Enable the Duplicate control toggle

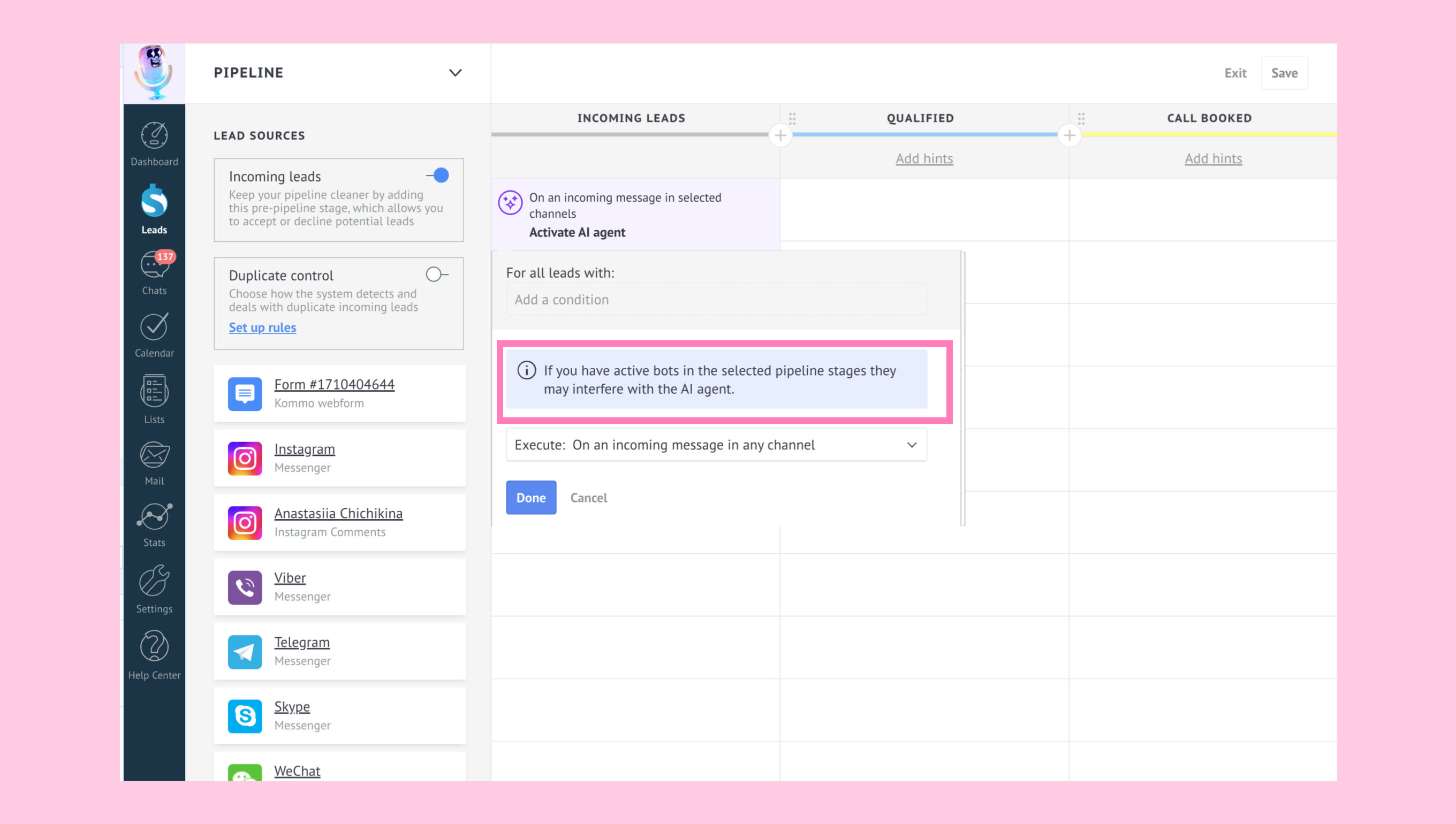[436, 274]
